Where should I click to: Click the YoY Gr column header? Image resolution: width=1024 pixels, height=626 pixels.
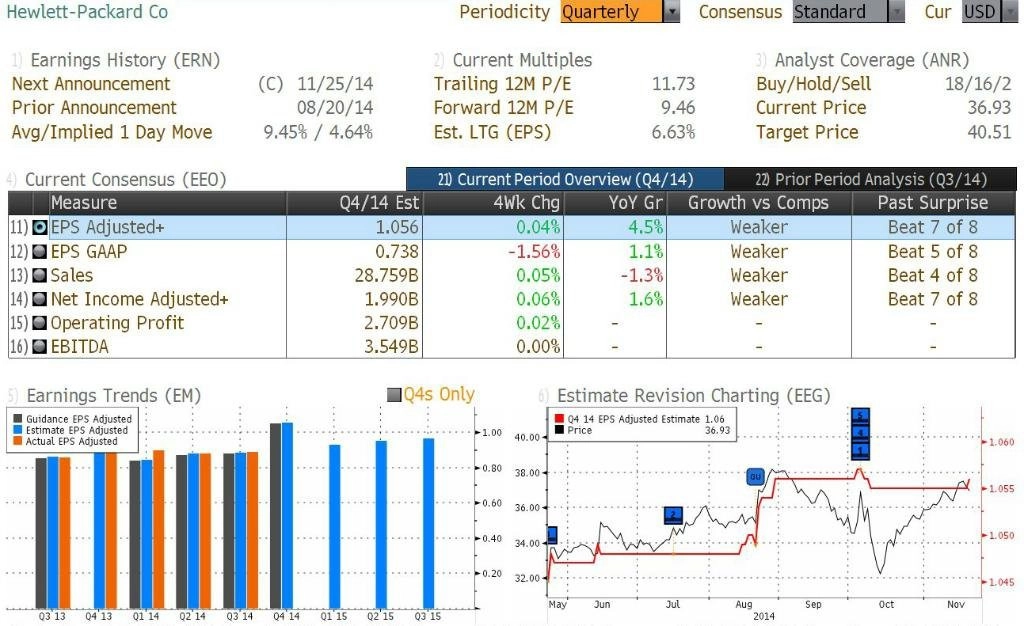tap(615, 203)
